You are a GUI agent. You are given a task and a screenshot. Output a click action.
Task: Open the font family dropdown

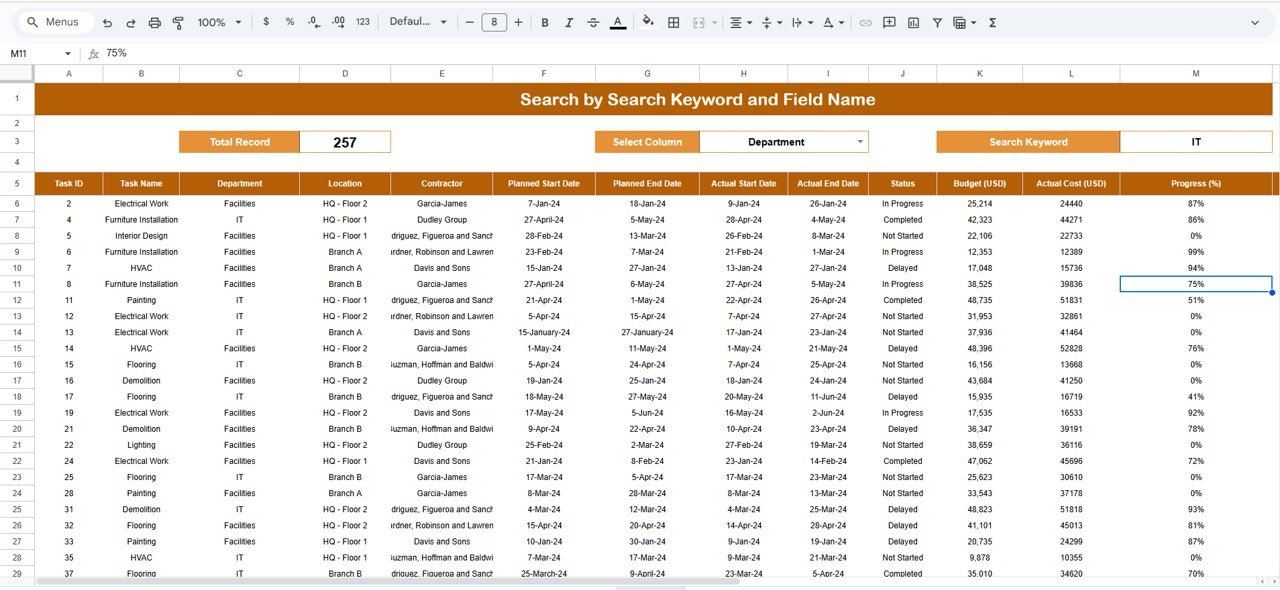pos(418,22)
